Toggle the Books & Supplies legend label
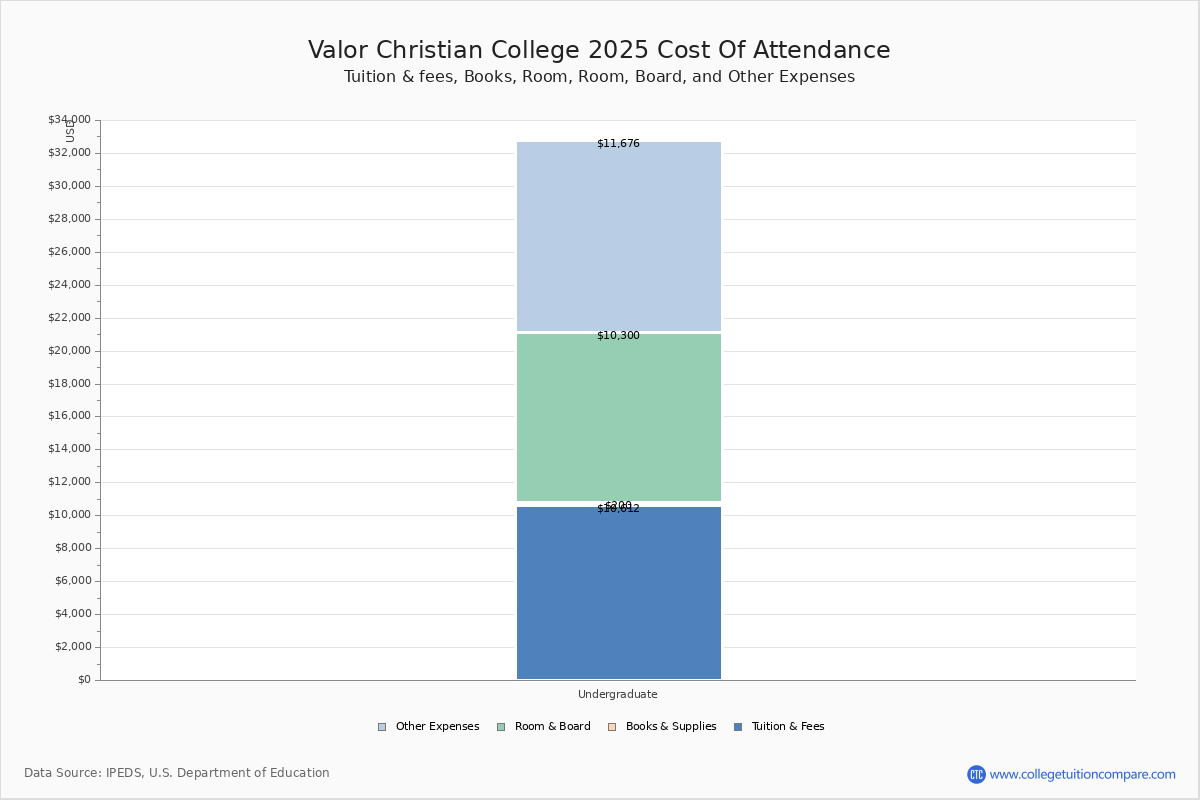Image resolution: width=1200 pixels, height=800 pixels. [671, 727]
